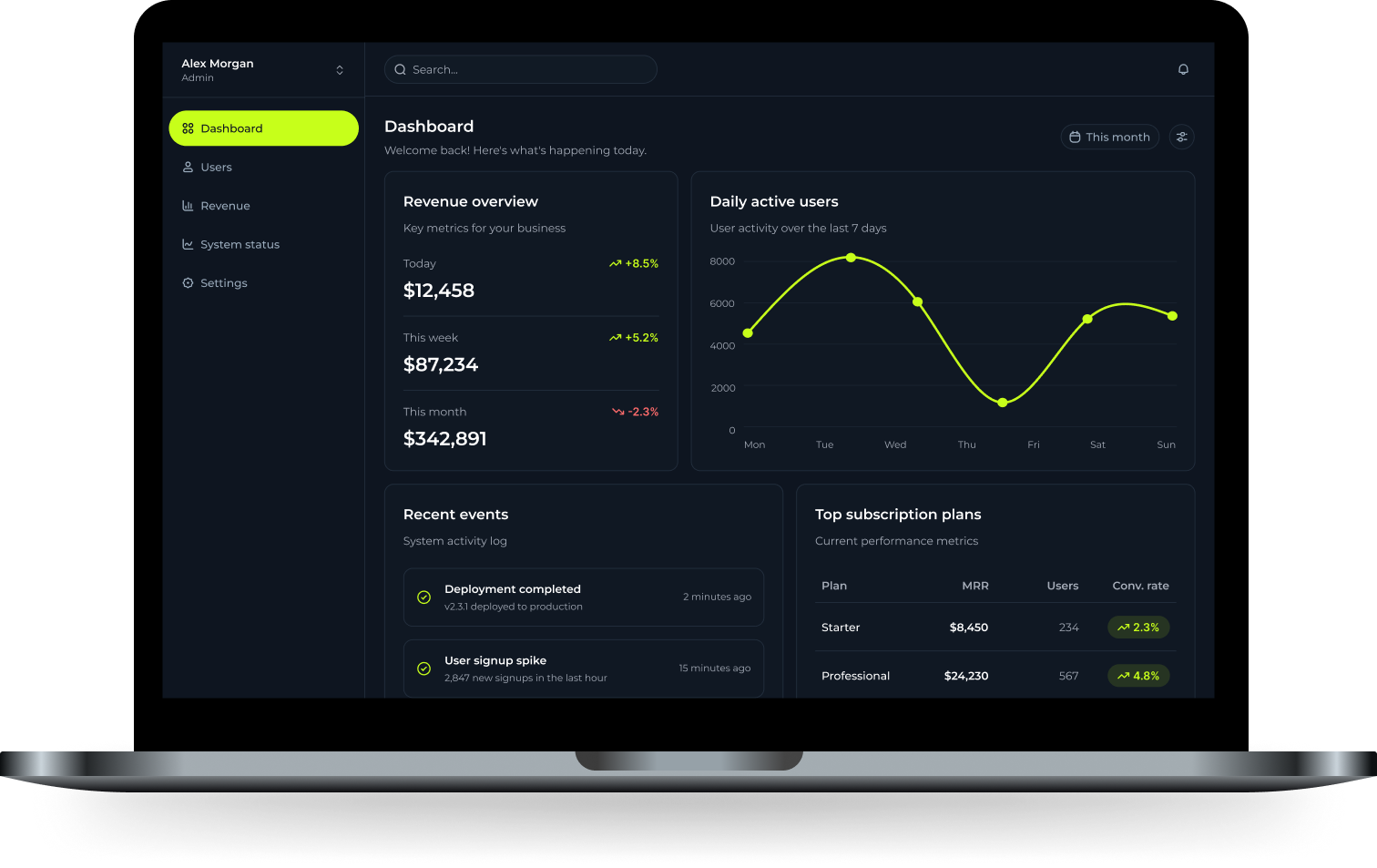The height and width of the screenshot is (868, 1377).
Task: Click the Friday lowest data point on chart
Action: point(1002,403)
